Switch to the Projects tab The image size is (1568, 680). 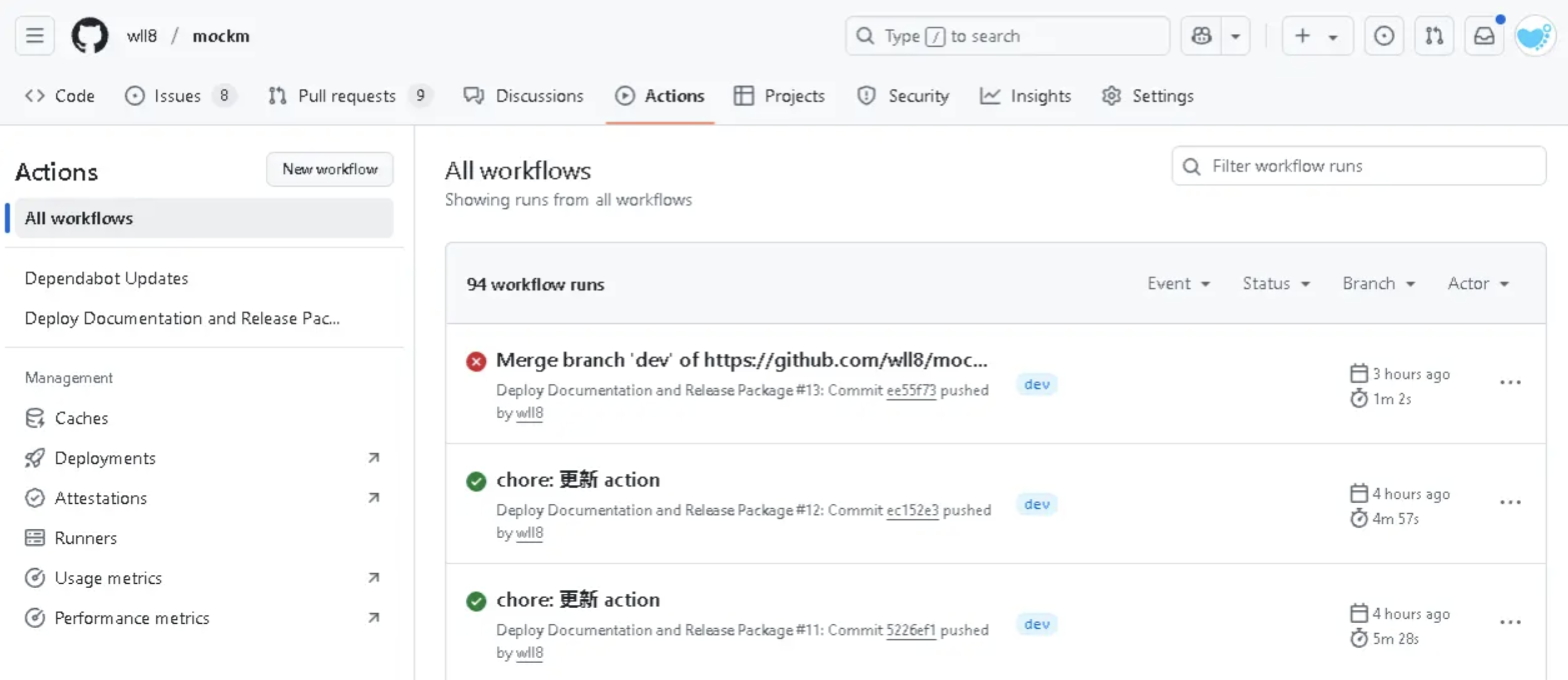click(779, 96)
